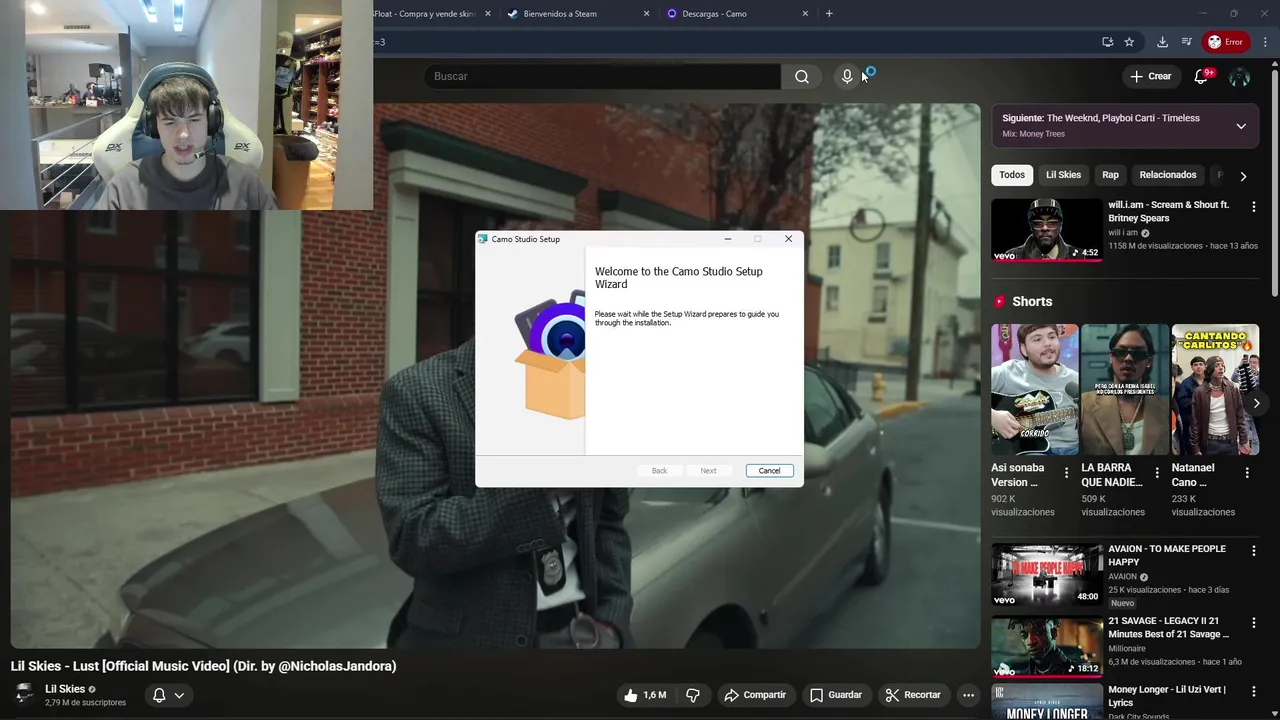Click the YouTube search magnifier button
Viewport: 1280px width, 720px height.
[802, 76]
